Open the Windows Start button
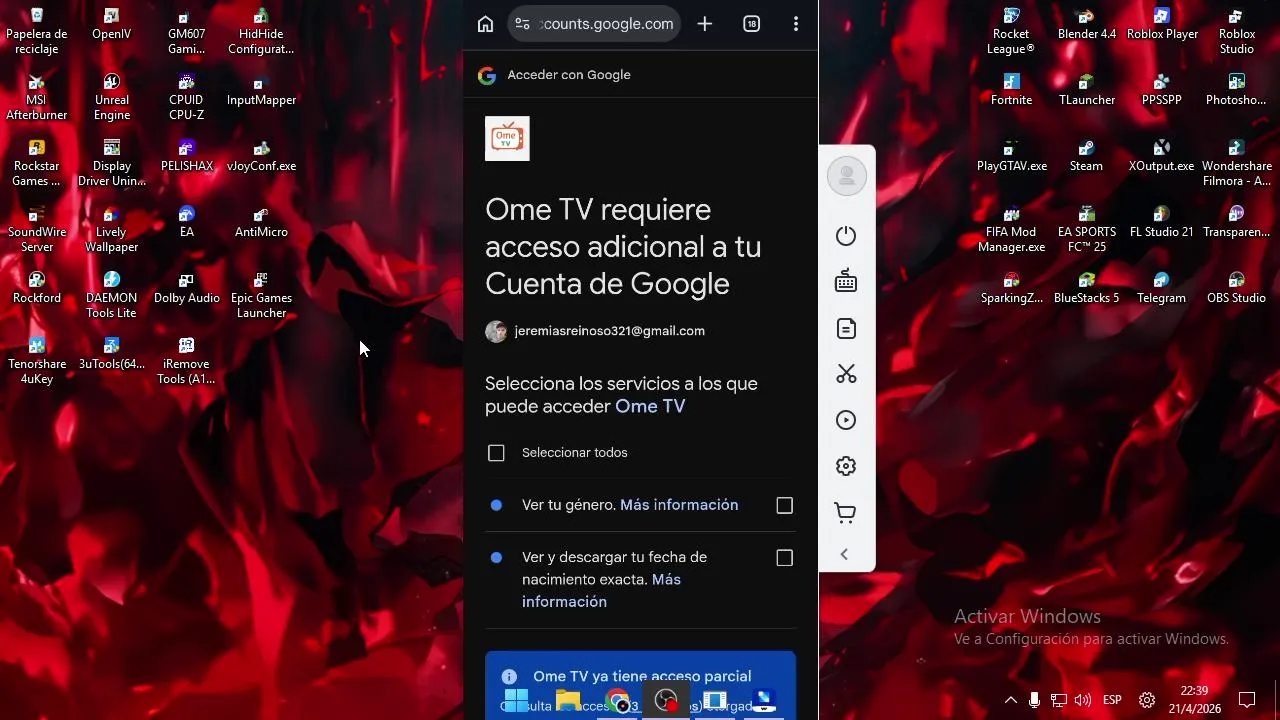The image size is (1280, 720). [516, 702]
